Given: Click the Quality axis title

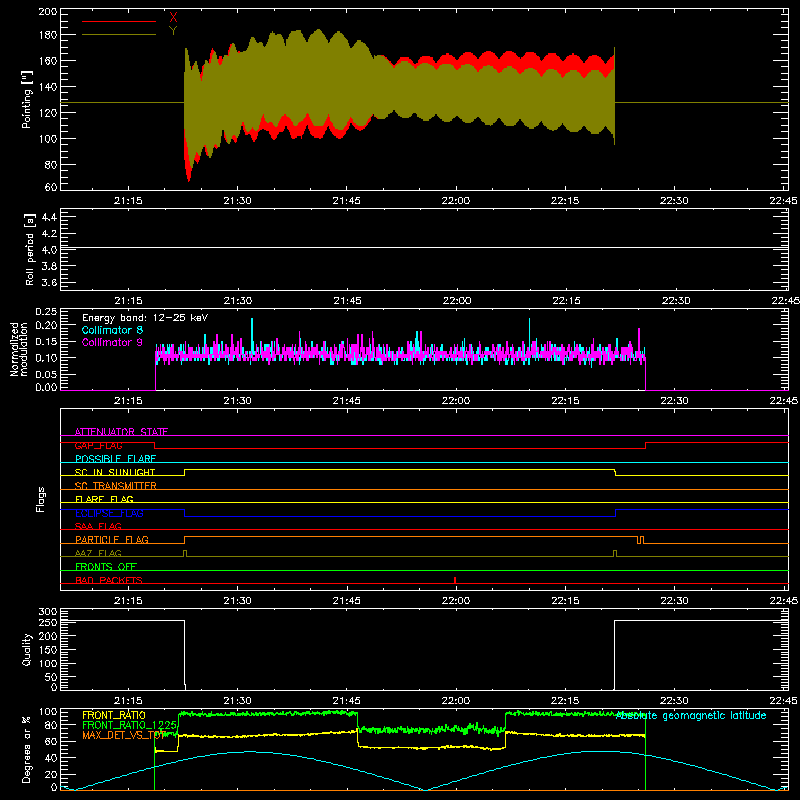Looking at the screenshot, I should [27, 649].
